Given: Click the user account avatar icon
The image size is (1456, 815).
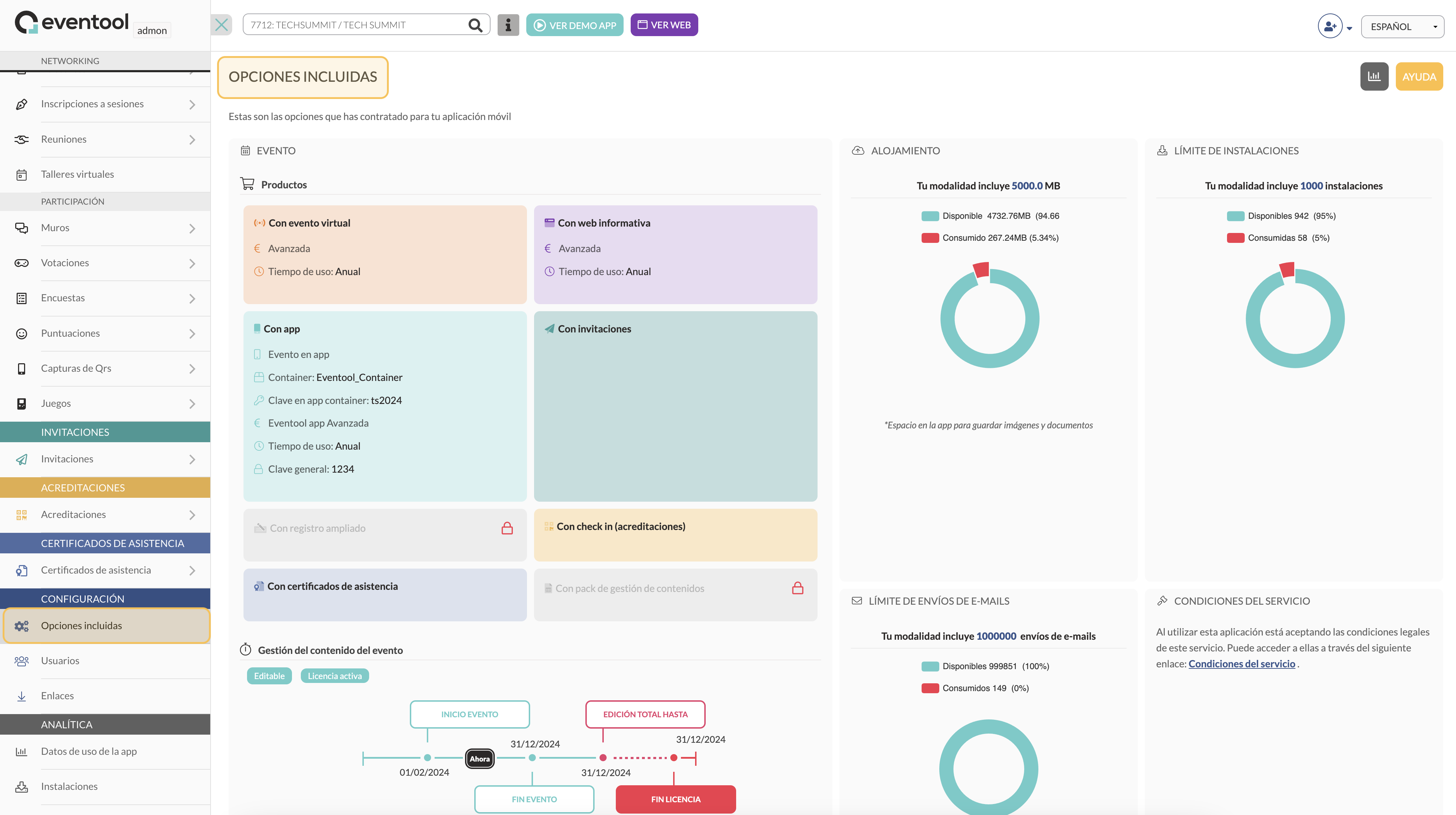Looking at the screenshot, I should click(x=1330, y=26).
